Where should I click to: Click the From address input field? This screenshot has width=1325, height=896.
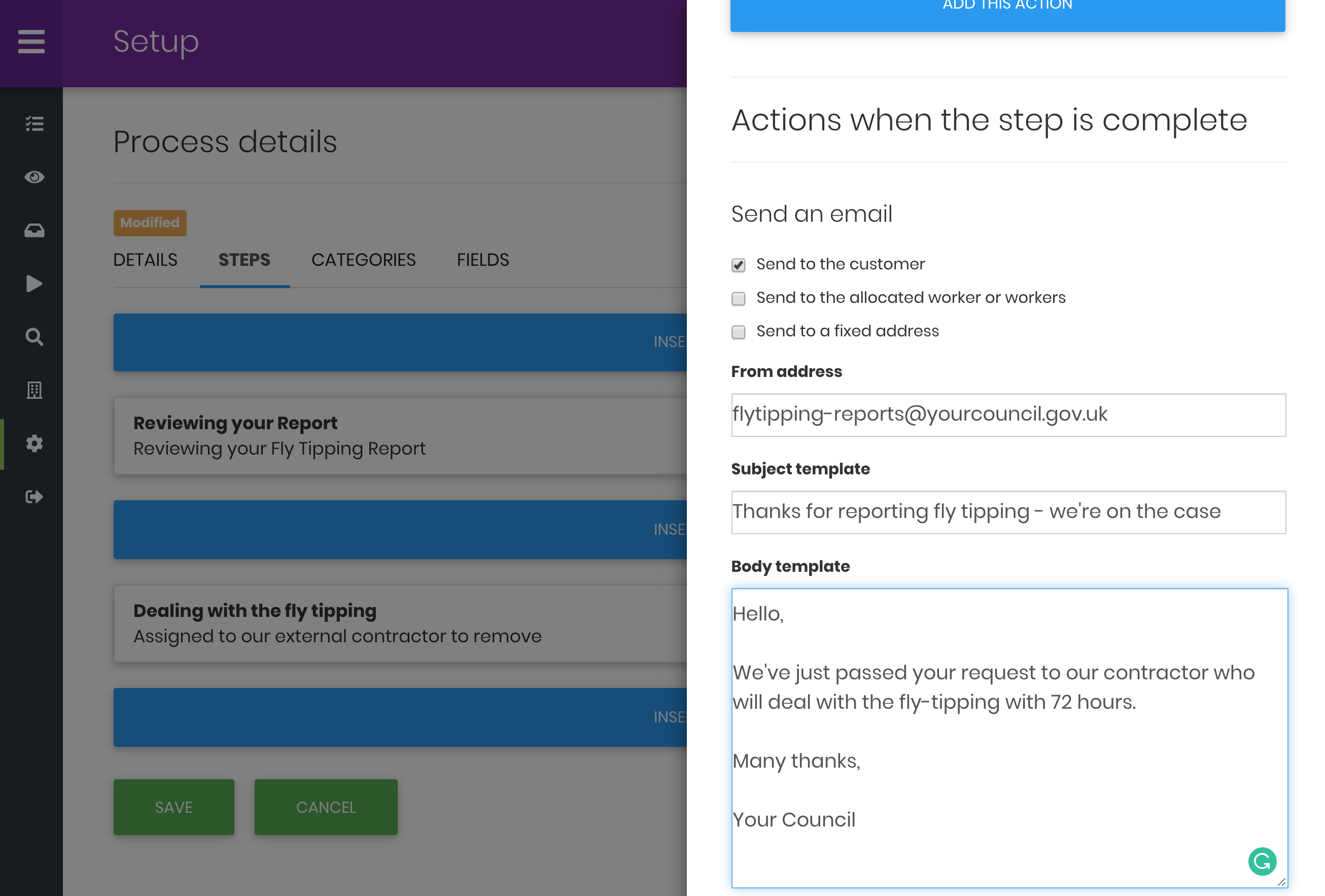tap(1008, 415)
